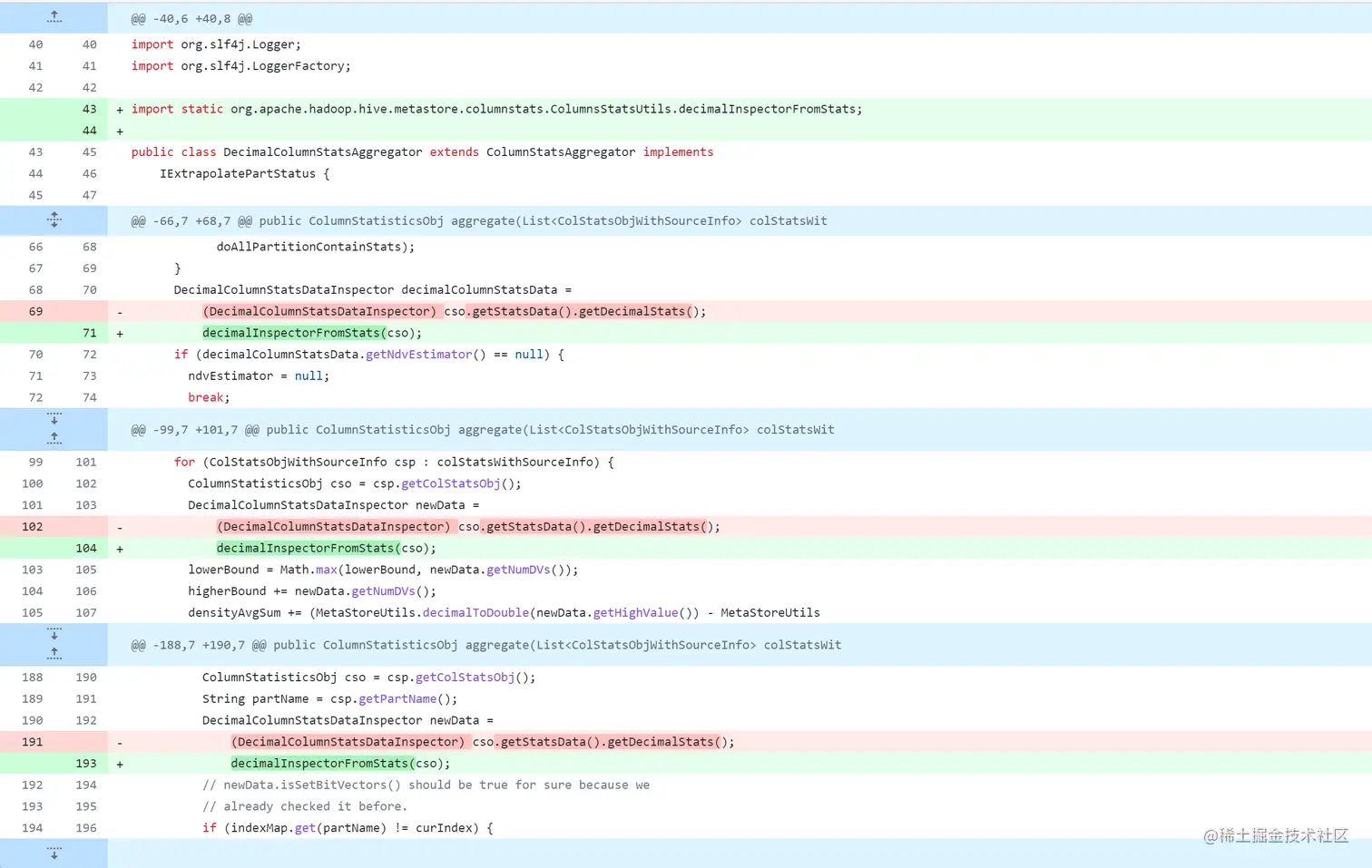Click "DecimalColumnStatsDataInspector decimalColumnStatsData =" line
Image resolution: width=1372 pixels, height=868 pixels.
pyautogui.click(x=373, y=290)
